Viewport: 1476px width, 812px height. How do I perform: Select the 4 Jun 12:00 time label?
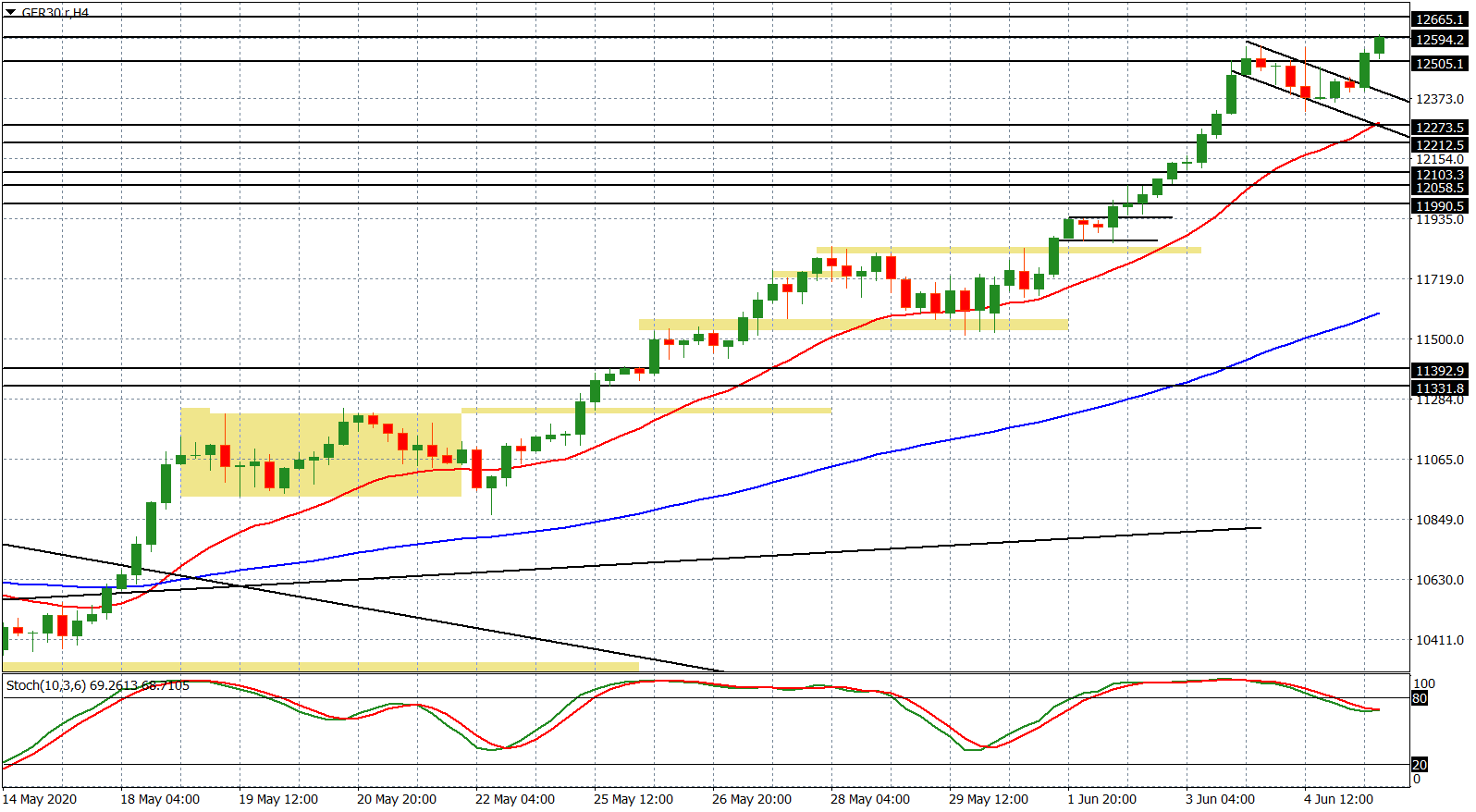pos(1339,799)
